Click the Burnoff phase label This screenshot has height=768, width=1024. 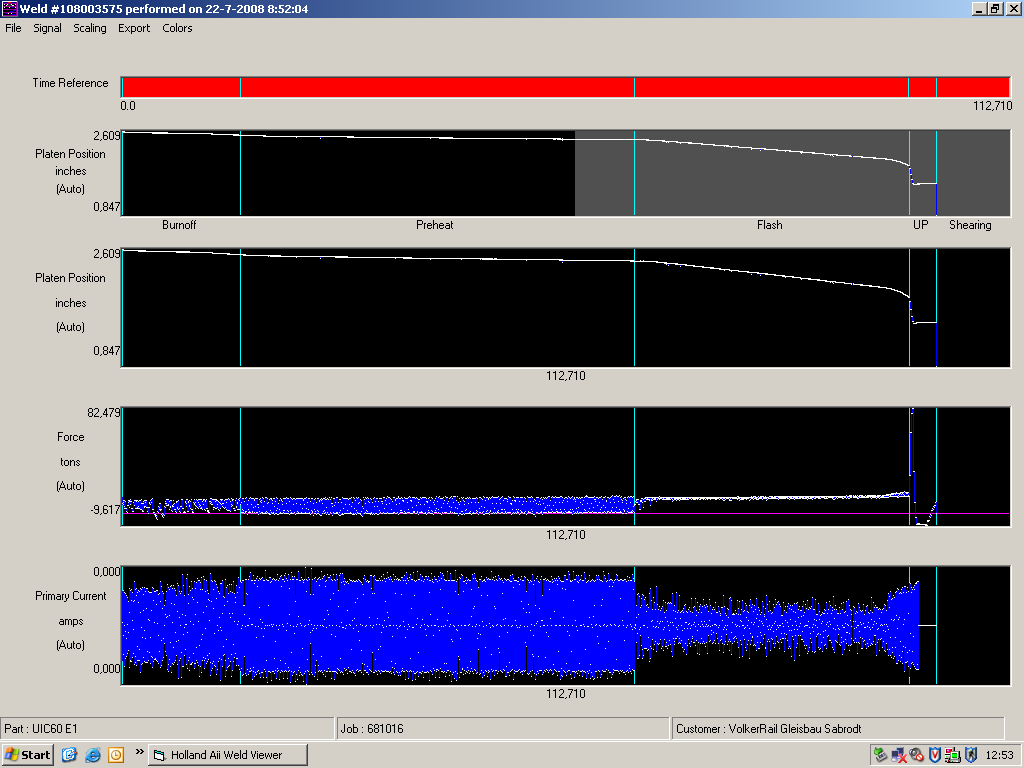(179, 225)
